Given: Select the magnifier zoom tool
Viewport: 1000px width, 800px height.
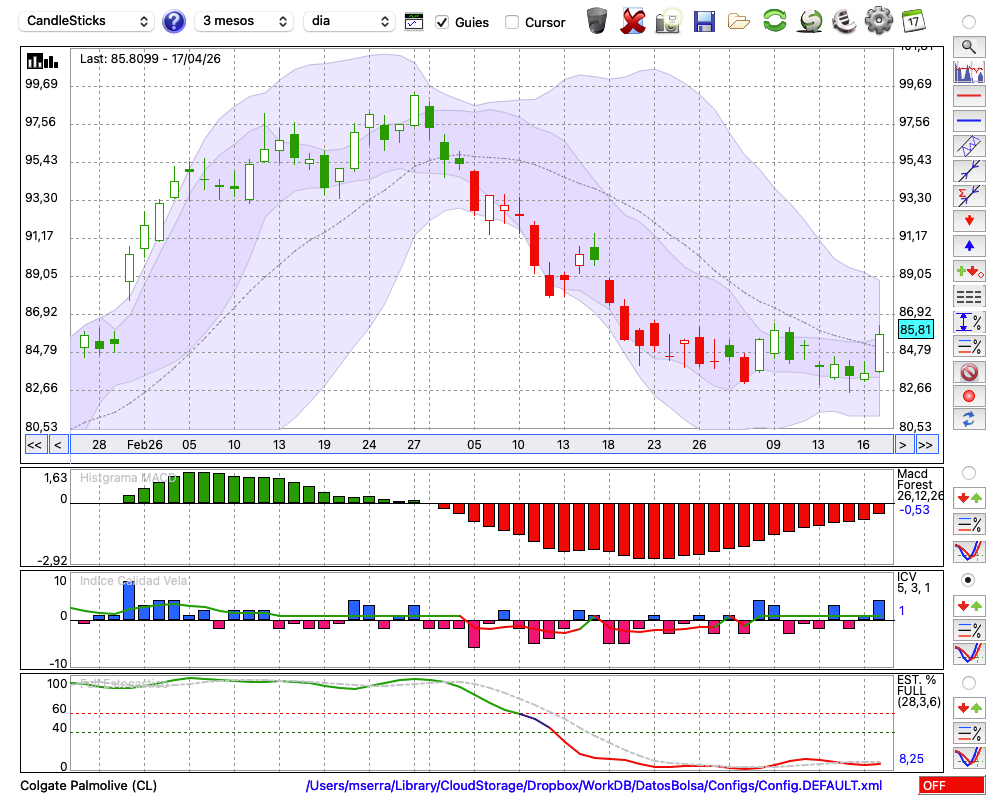Looking at the screenshot, I should 969,47.
